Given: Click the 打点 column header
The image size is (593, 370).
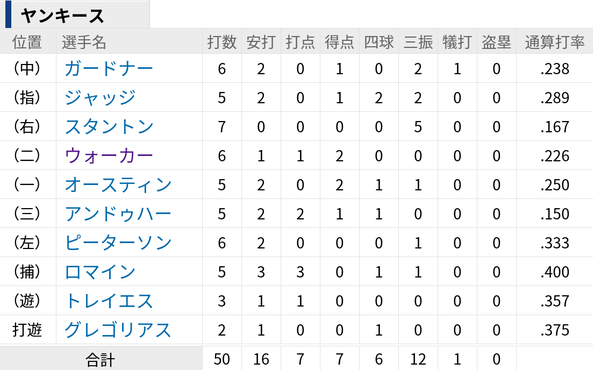Looking at the screenshot, I should (x=300, y=42).
